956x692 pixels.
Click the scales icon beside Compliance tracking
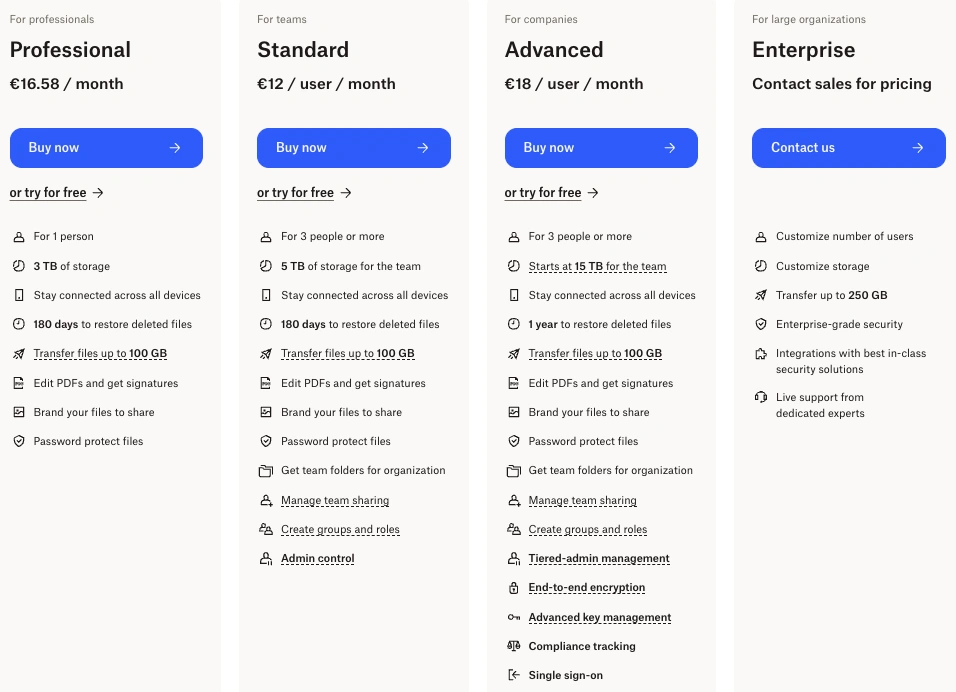pos(513,646)
